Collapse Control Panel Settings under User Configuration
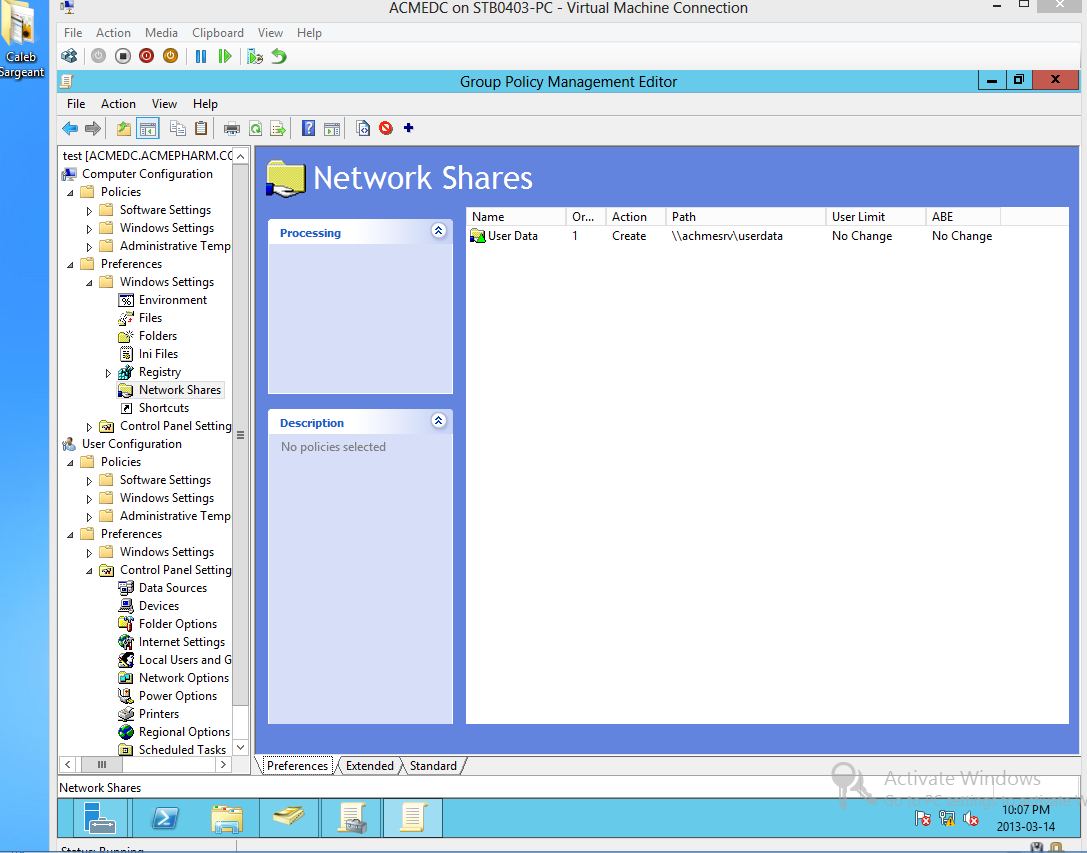 coord(89,571)
